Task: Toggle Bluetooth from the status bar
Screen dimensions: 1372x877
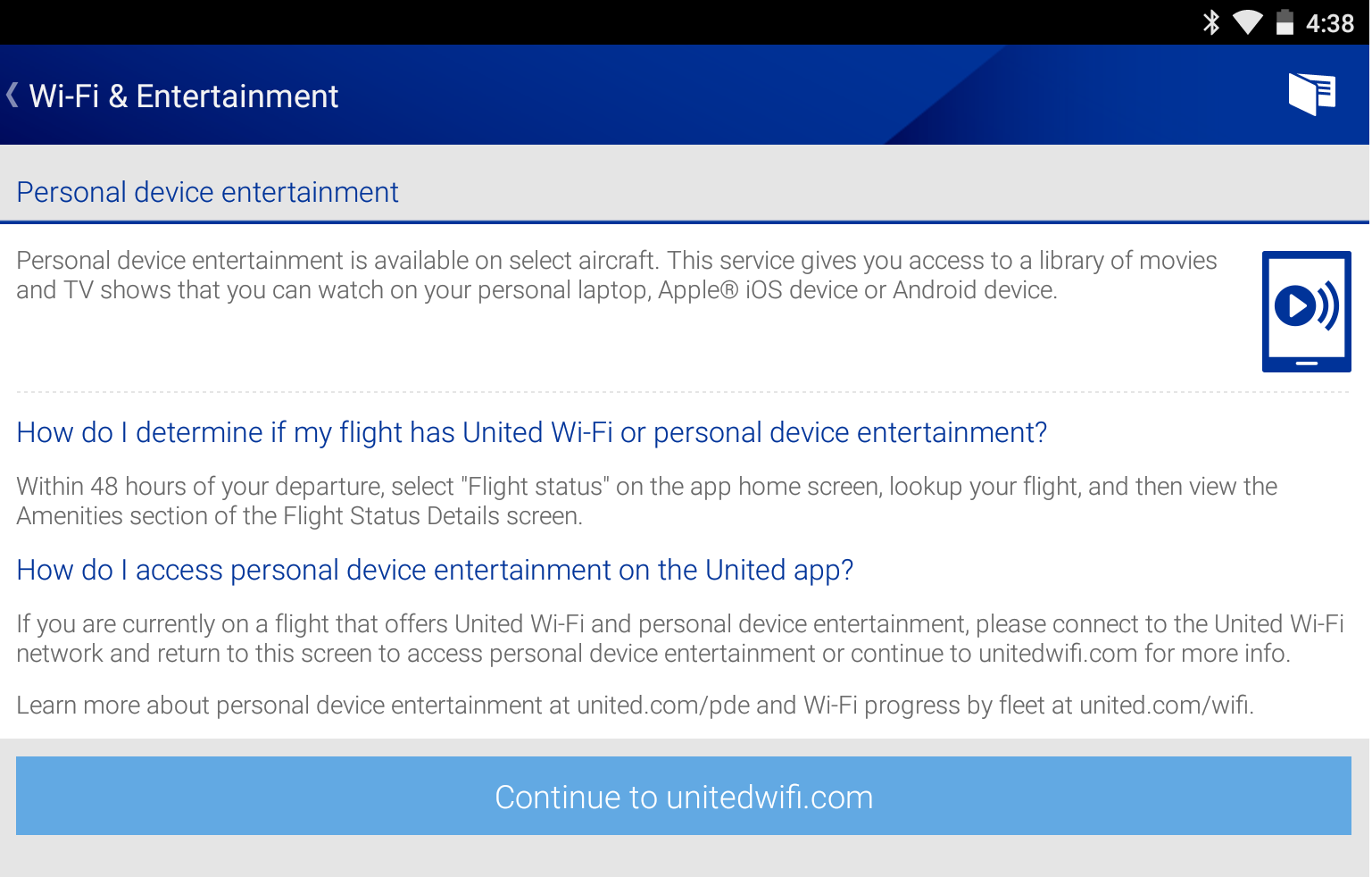Action: pos(1211,21)
